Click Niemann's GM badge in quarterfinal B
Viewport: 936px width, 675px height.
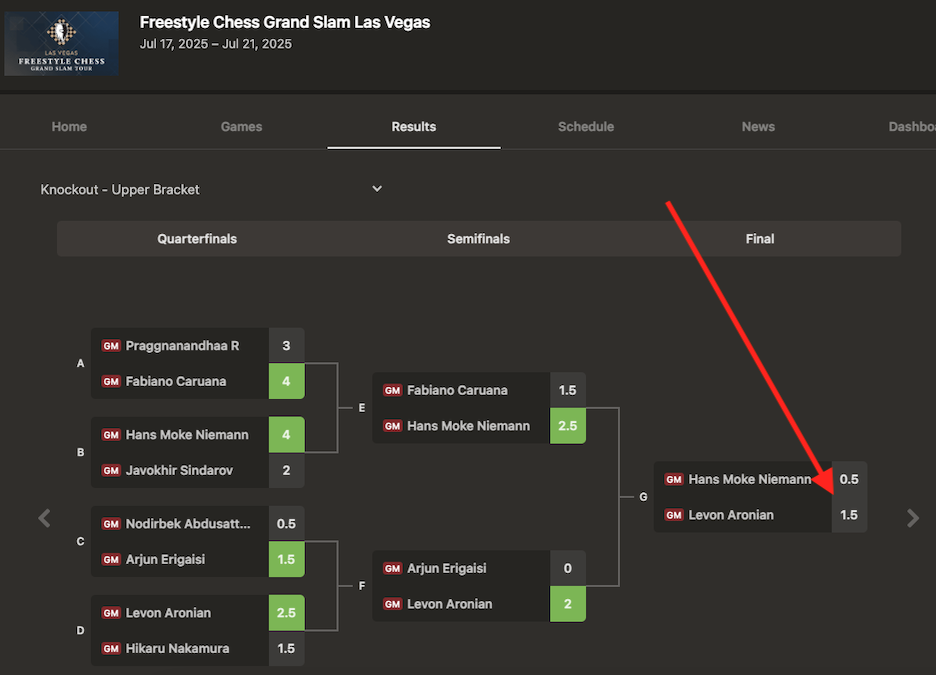pyautogui.click(x=111, y=435)
